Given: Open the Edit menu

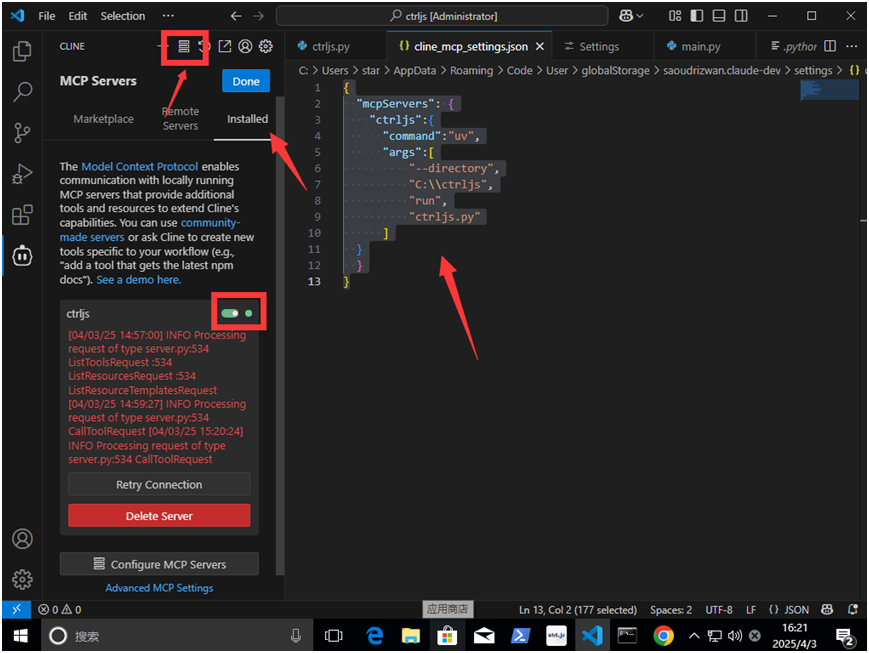Looking at the screenshot, I should pos(78,16).
